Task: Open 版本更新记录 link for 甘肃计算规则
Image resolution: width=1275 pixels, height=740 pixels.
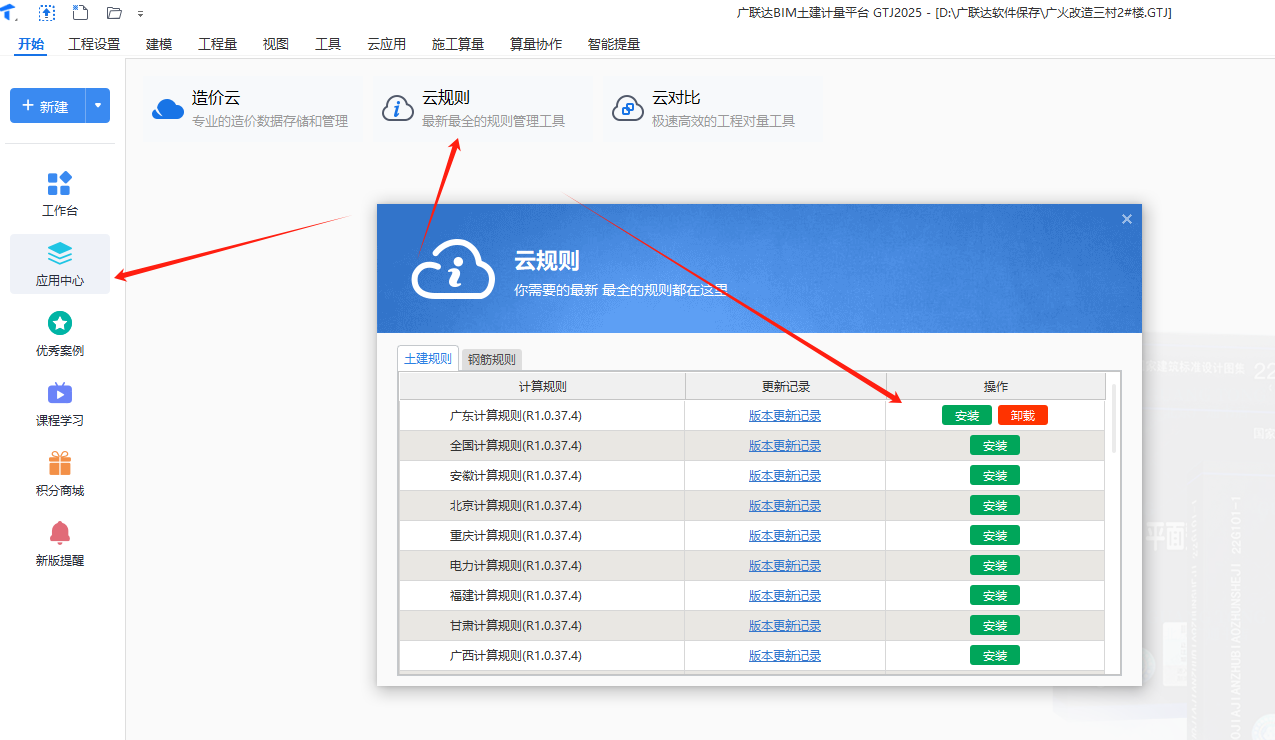Action: point(785,626)
